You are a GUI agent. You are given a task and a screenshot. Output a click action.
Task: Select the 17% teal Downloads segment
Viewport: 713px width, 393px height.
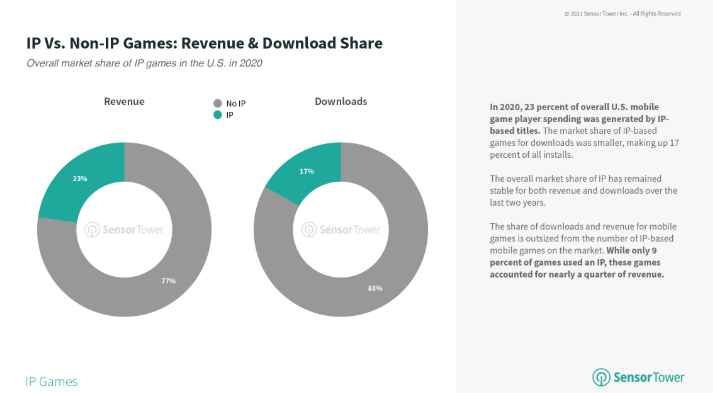pos(306,171)
